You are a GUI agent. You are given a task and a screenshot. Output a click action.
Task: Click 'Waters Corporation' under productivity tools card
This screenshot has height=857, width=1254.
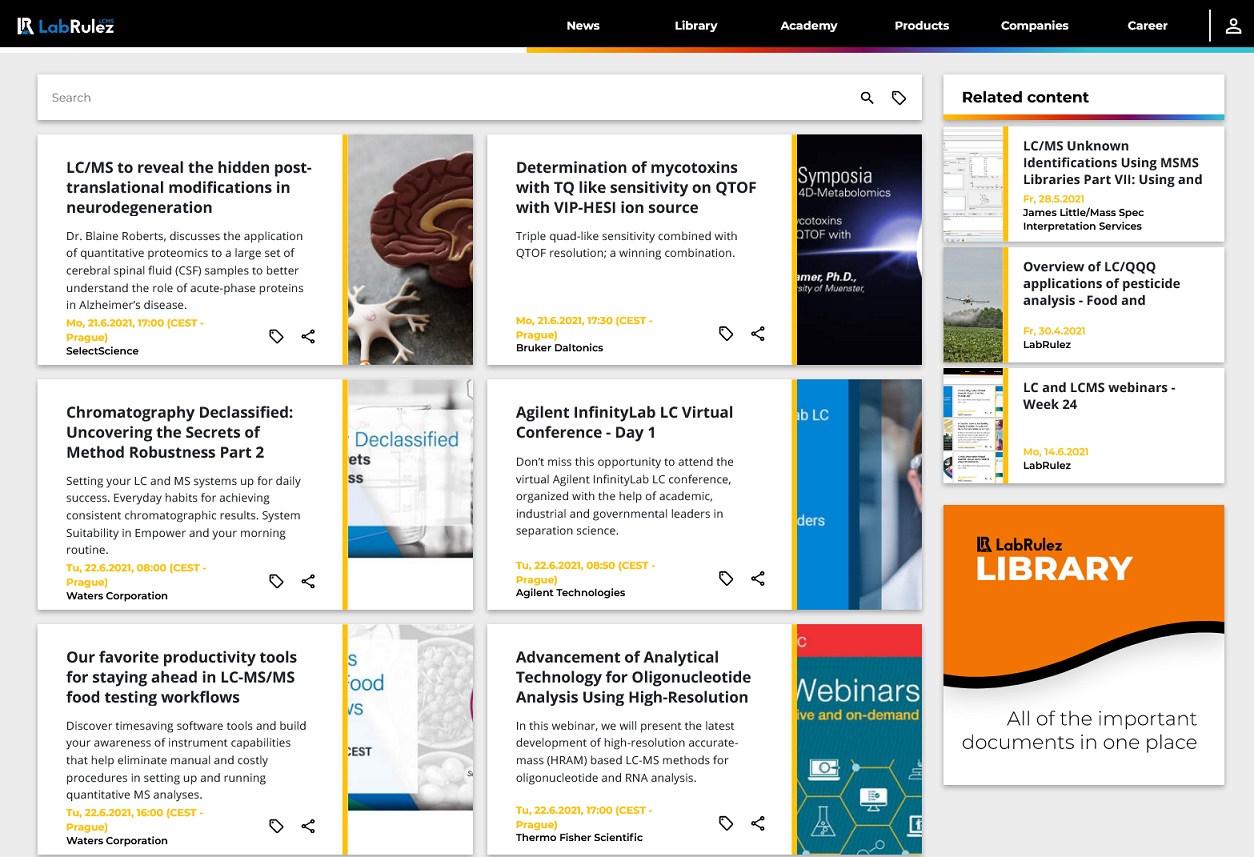tap(117, 841)
